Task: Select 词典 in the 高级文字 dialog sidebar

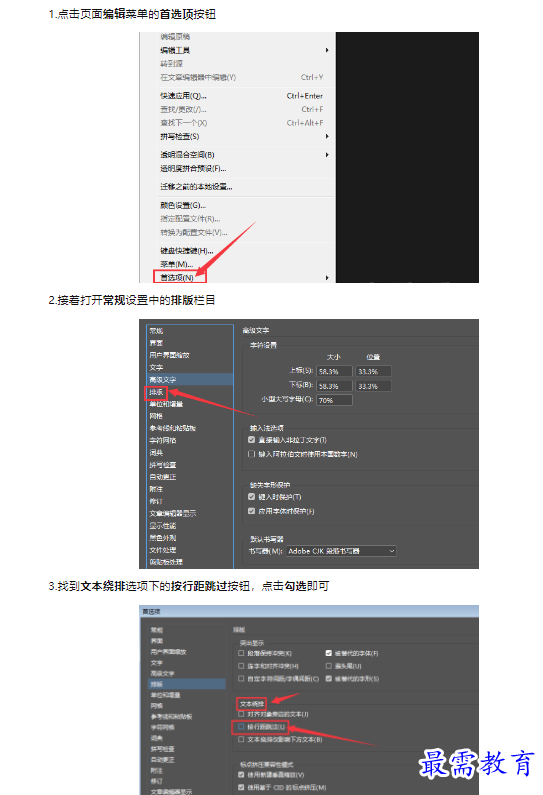Action: click(x=156, y=453)
